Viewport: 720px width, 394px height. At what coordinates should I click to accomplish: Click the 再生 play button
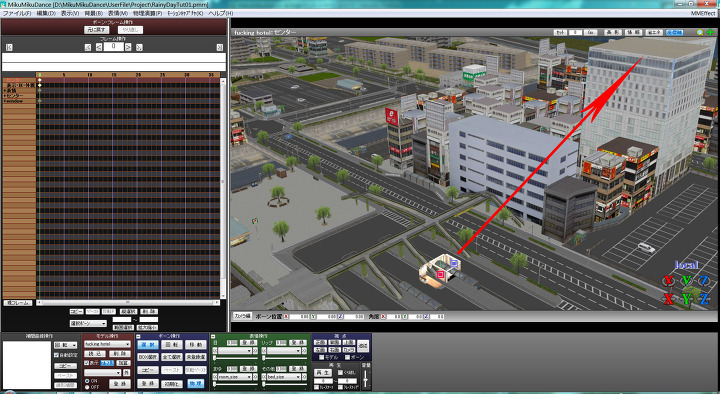pyautogui.click(x=323, y=372)
